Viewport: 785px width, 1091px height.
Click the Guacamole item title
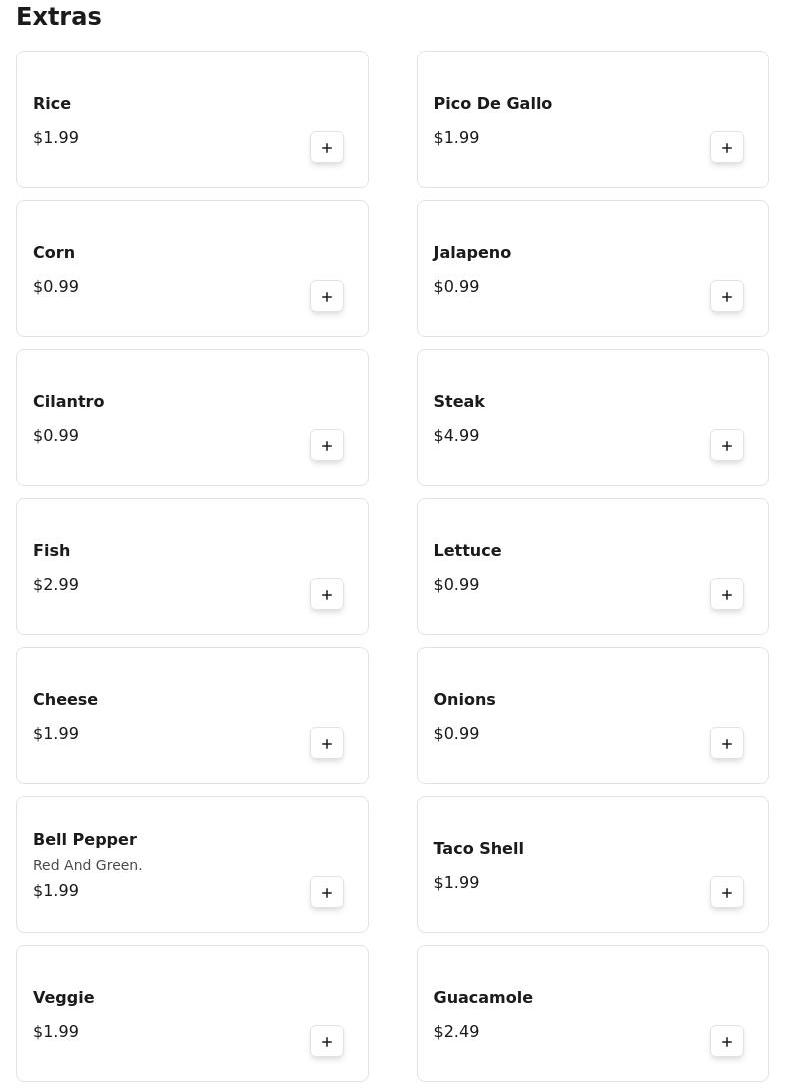[x=483, y=998]
